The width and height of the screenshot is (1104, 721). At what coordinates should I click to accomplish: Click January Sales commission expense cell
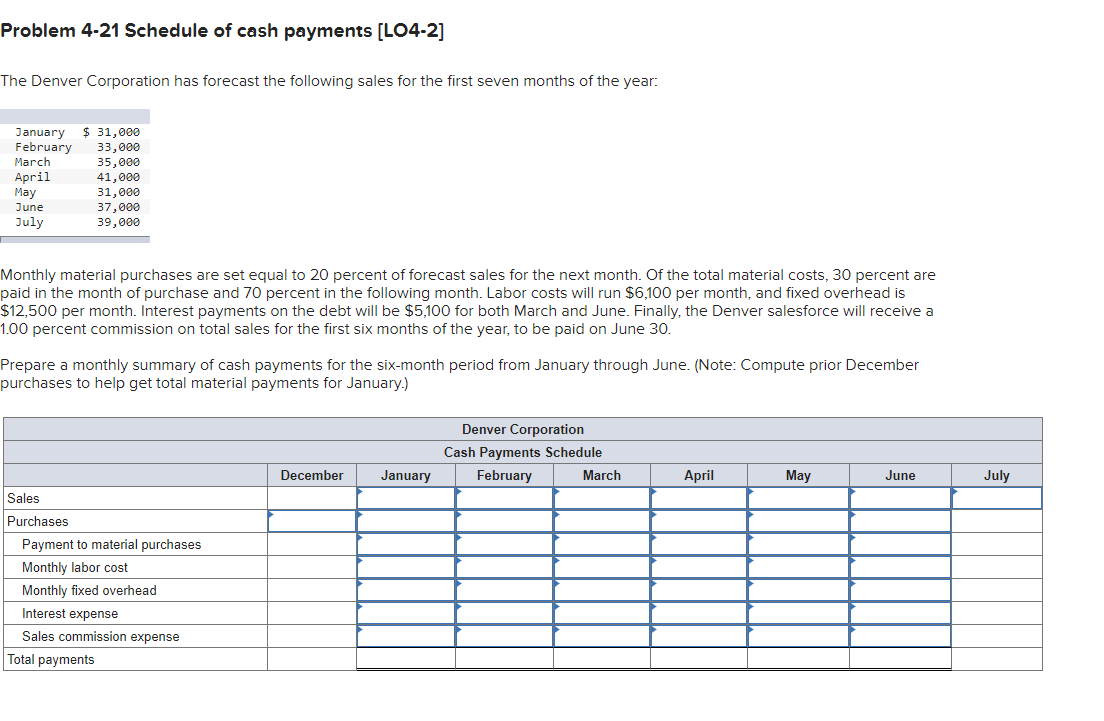click(x=406, y=636)
